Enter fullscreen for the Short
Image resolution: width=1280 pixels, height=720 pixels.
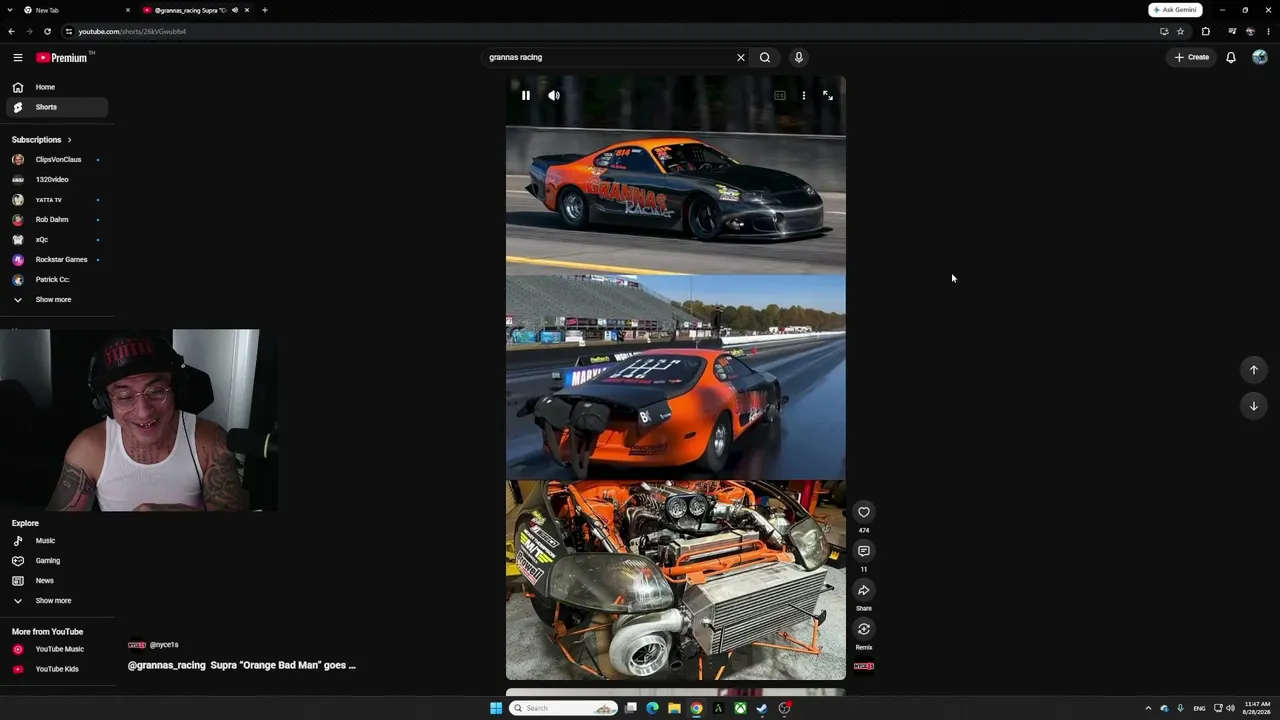coord(828,96)
